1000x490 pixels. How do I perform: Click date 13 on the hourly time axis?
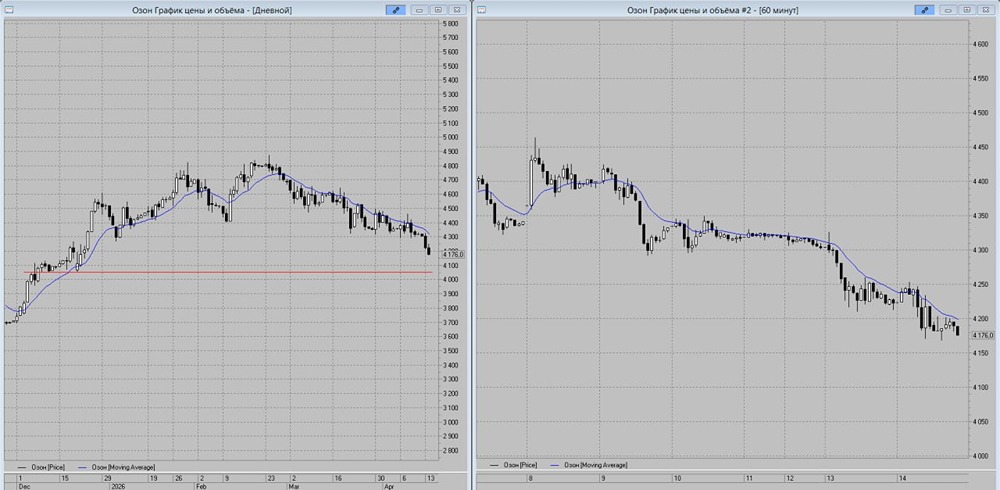coord(830,477)
